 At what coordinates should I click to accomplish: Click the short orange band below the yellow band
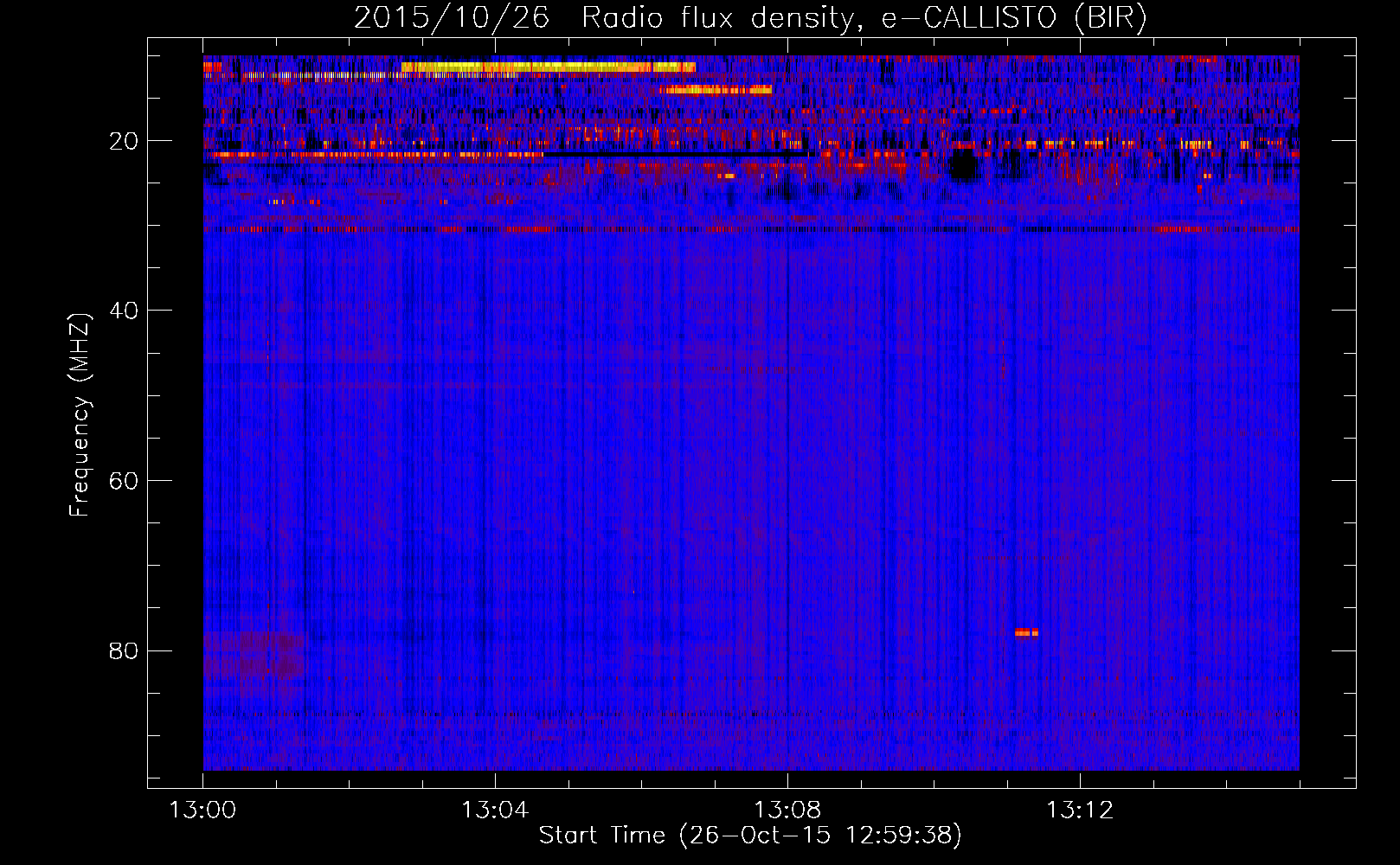coord(715,89)
